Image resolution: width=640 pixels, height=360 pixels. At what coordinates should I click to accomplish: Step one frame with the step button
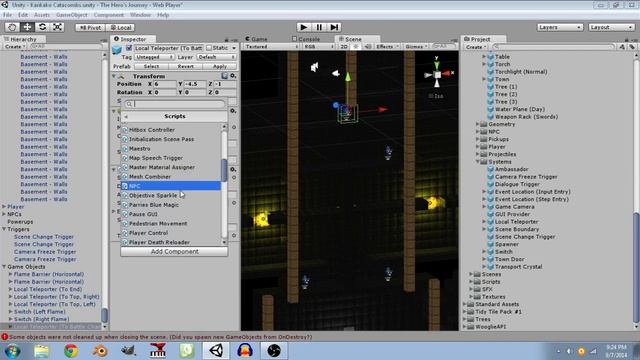coord(334,27)
